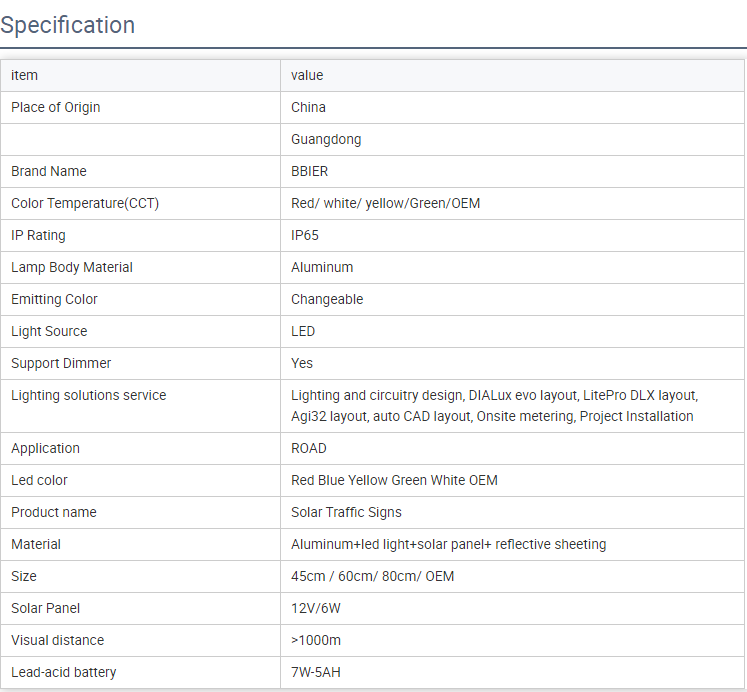
Task: Click the Lead-acid battery 7W-5AH value
Action: pyautogui.click(x=316, y=672)
